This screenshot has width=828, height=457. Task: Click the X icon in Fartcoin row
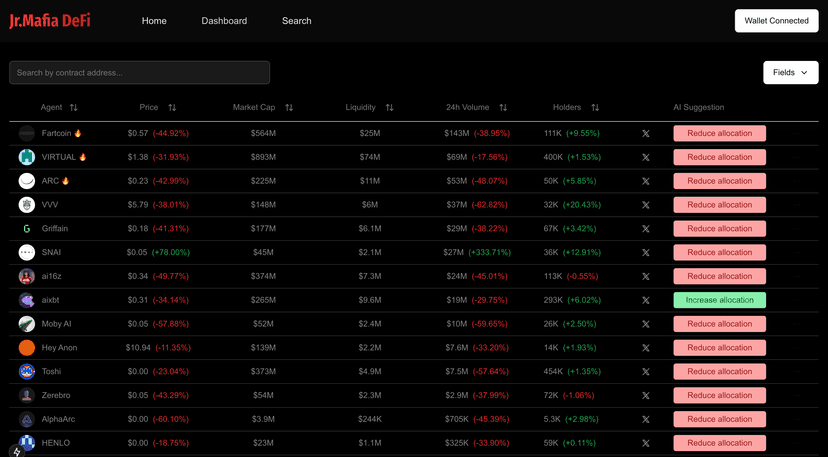[645, 133]
